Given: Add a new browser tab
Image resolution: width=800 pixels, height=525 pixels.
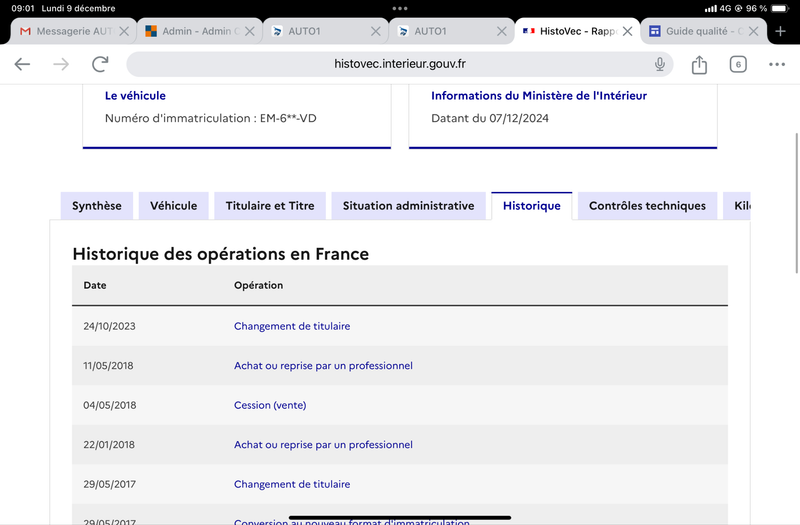Looking at the screenshot, I should coord(780,31).
